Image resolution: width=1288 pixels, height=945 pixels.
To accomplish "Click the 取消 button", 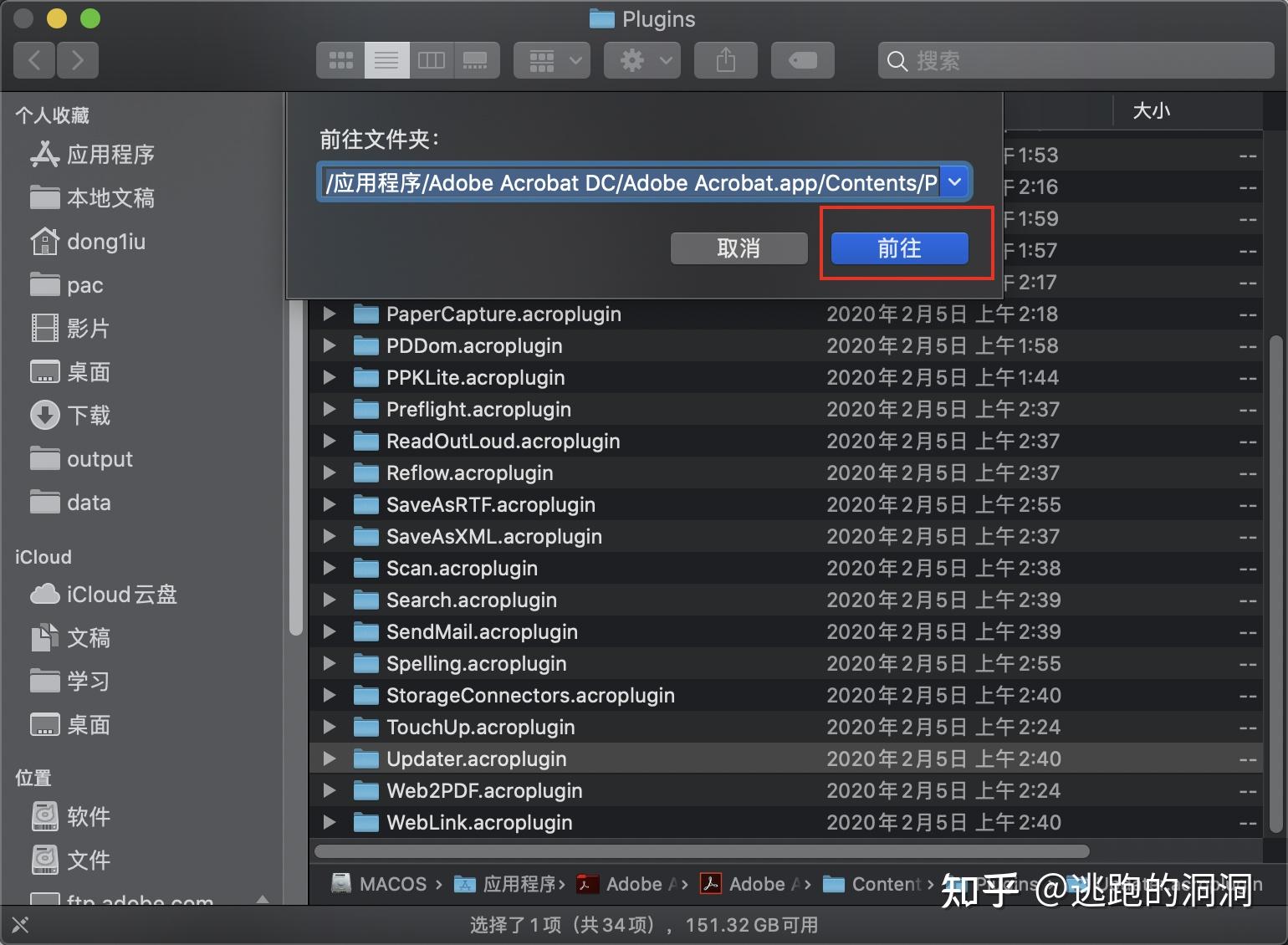I will (x=739, y=248).
